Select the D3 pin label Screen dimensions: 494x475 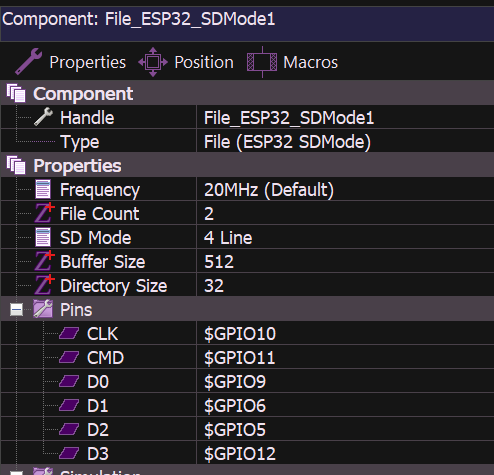[98, 454]
